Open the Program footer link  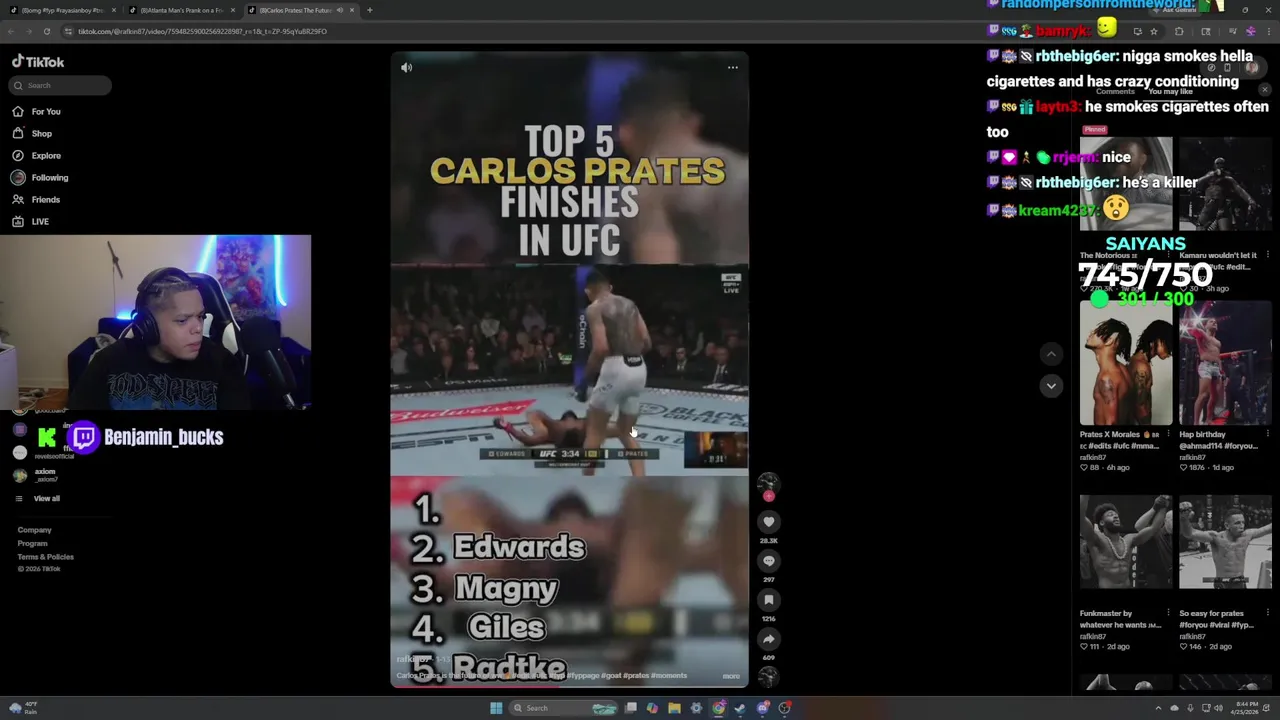click(x=32, y=543)
